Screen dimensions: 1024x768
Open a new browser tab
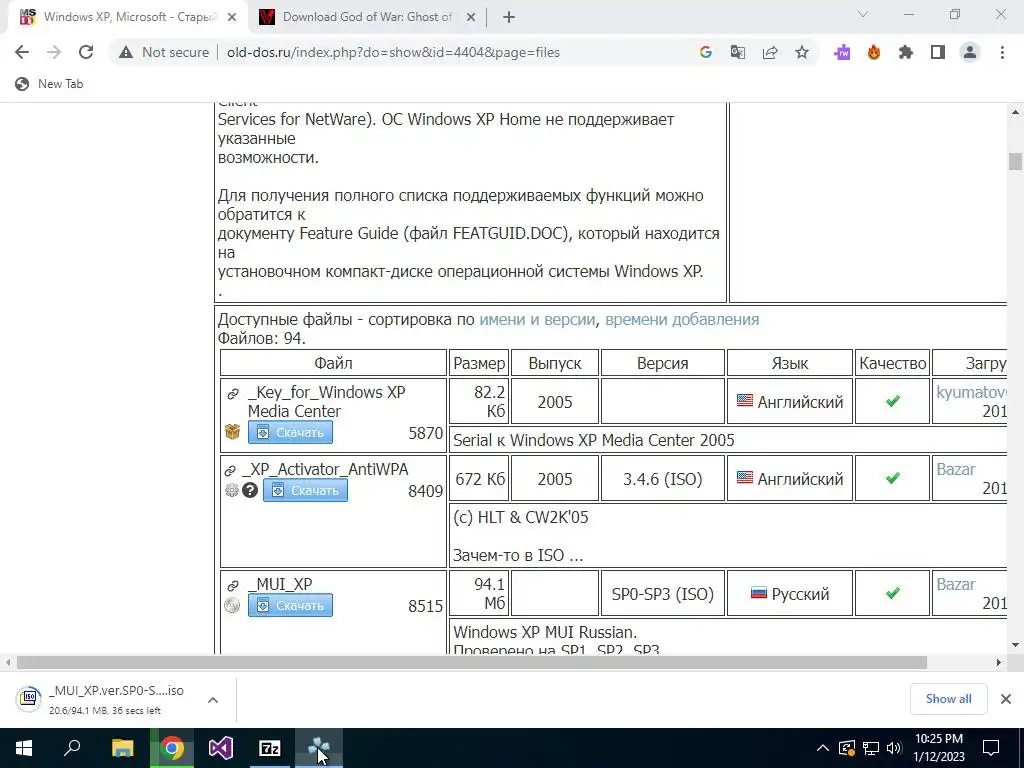point(509,17)
